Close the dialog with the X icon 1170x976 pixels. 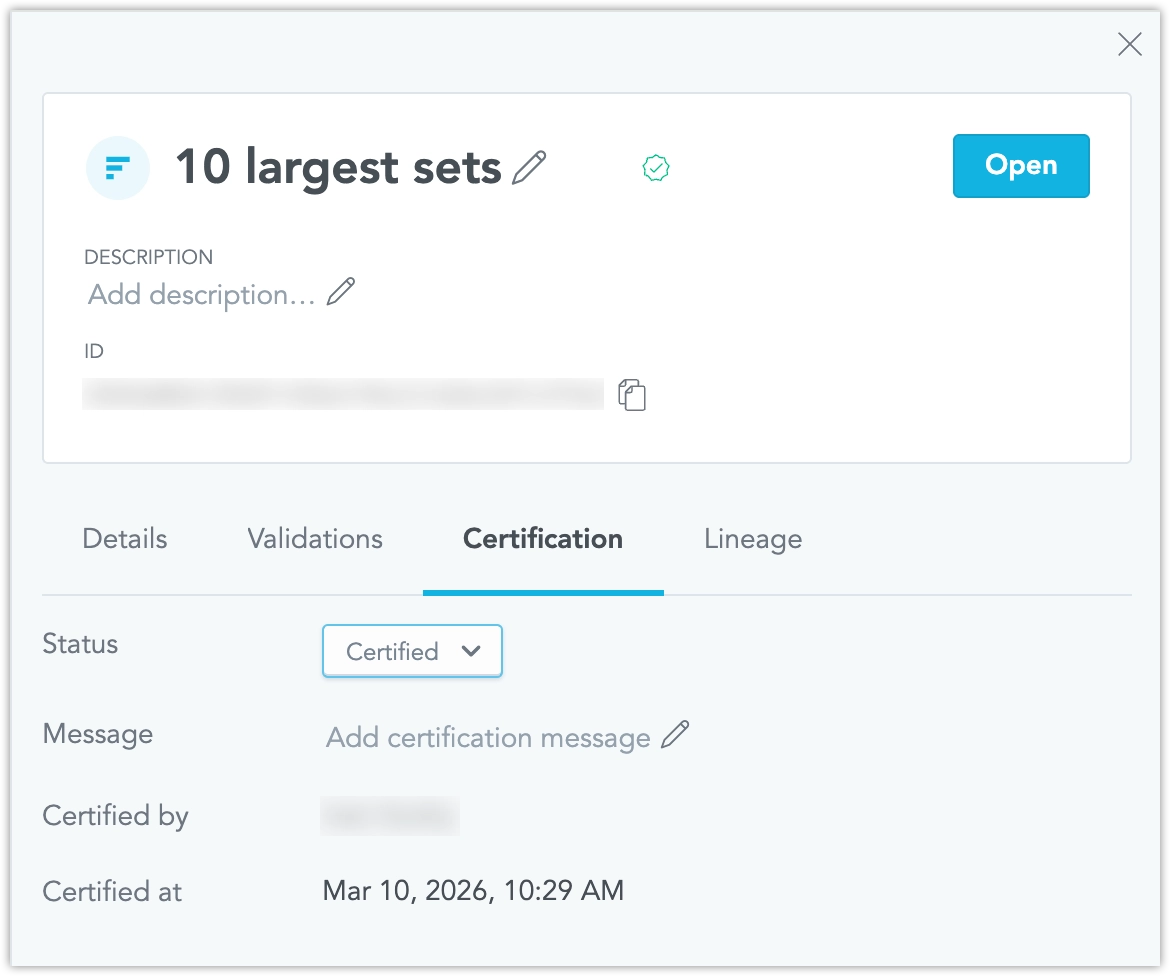1129,44
